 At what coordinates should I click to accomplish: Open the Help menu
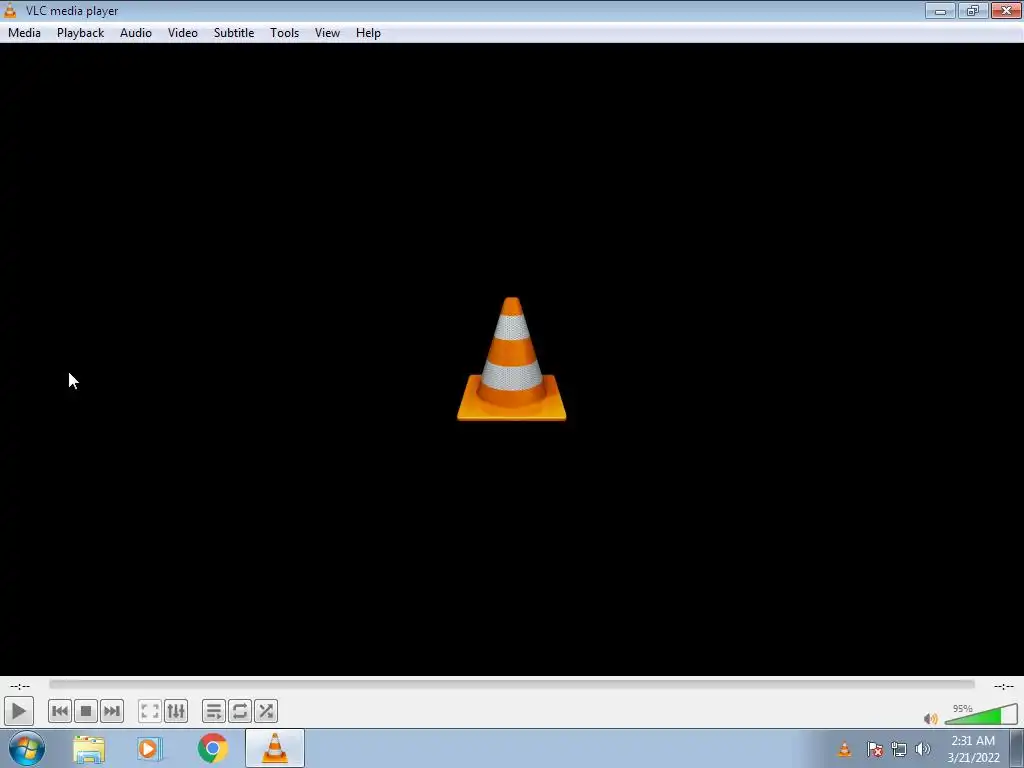pos(368,33)
